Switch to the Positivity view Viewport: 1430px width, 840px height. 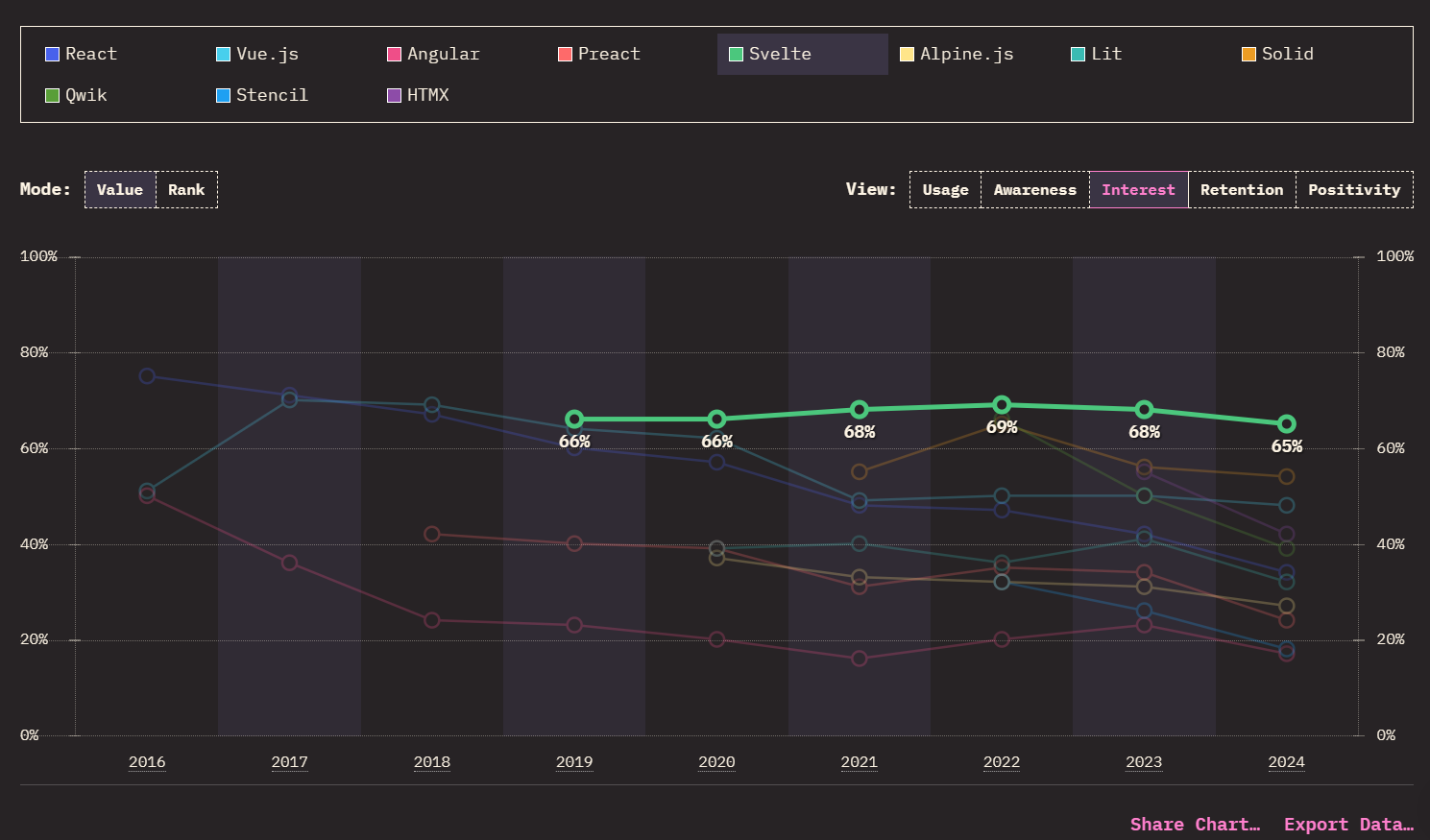click(x=1354, y=189)
